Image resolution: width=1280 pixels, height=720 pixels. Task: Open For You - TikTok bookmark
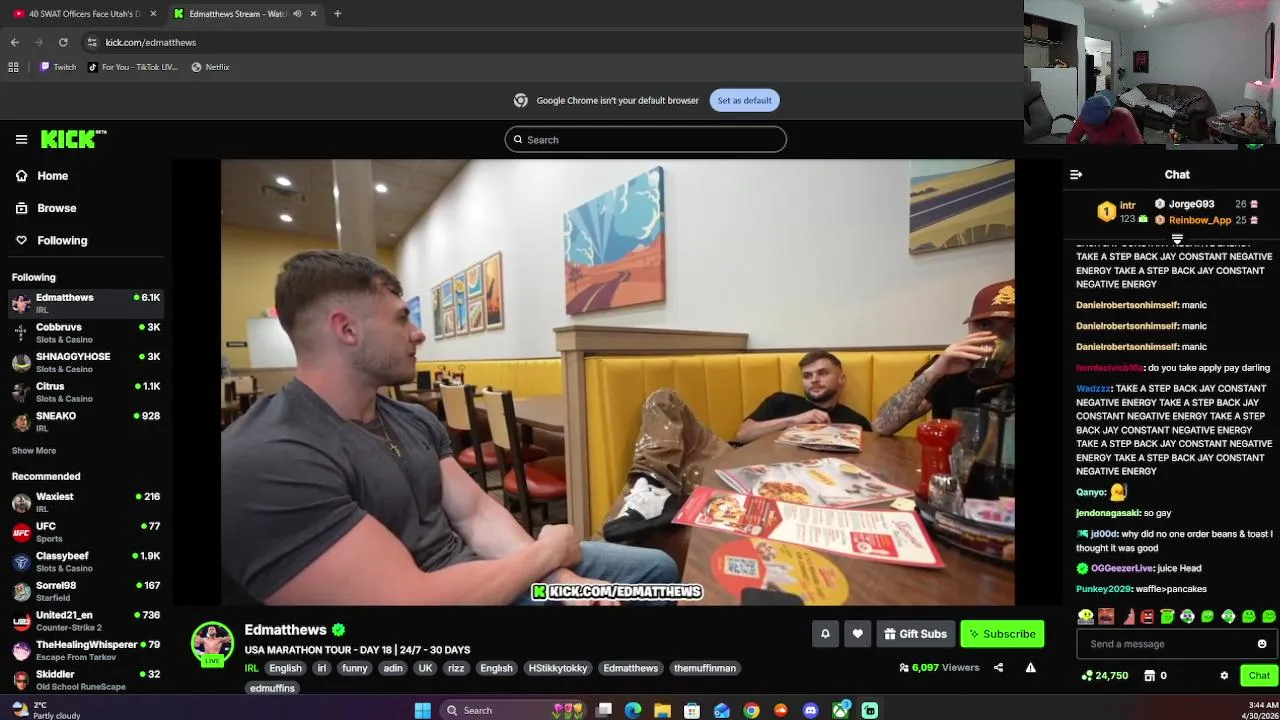(132, 67)
